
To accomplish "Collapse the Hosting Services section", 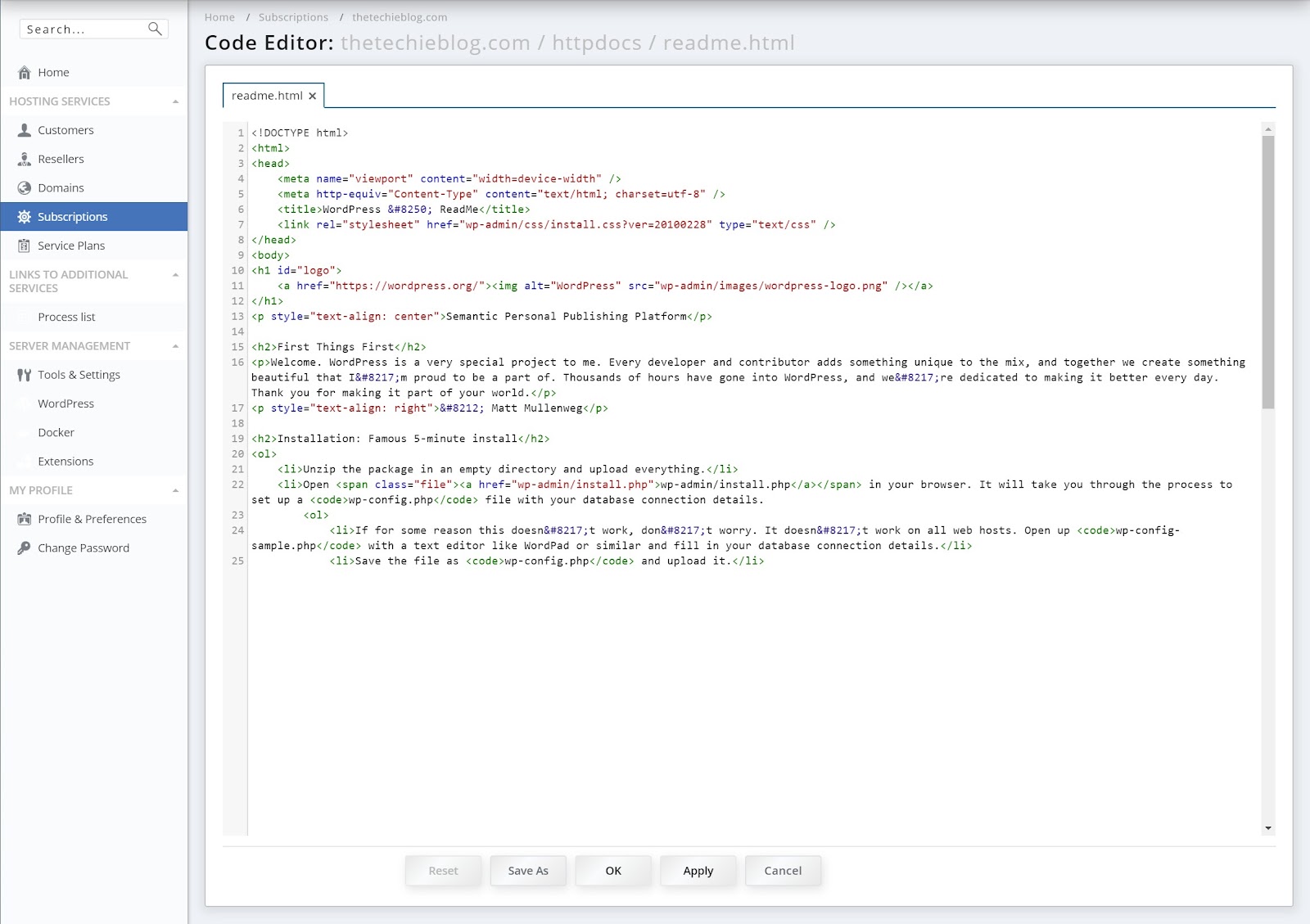I will point(175,101).
